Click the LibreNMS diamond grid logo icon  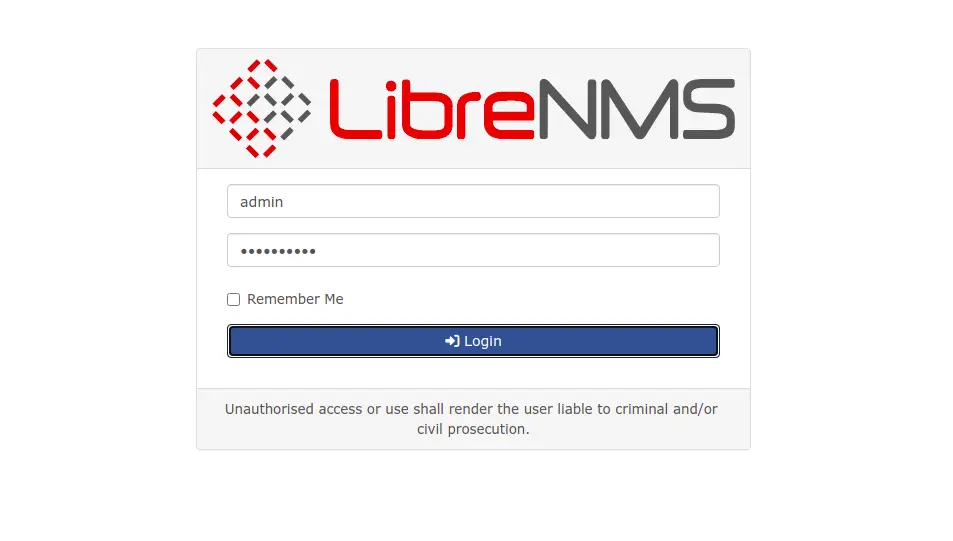(261, 108)
